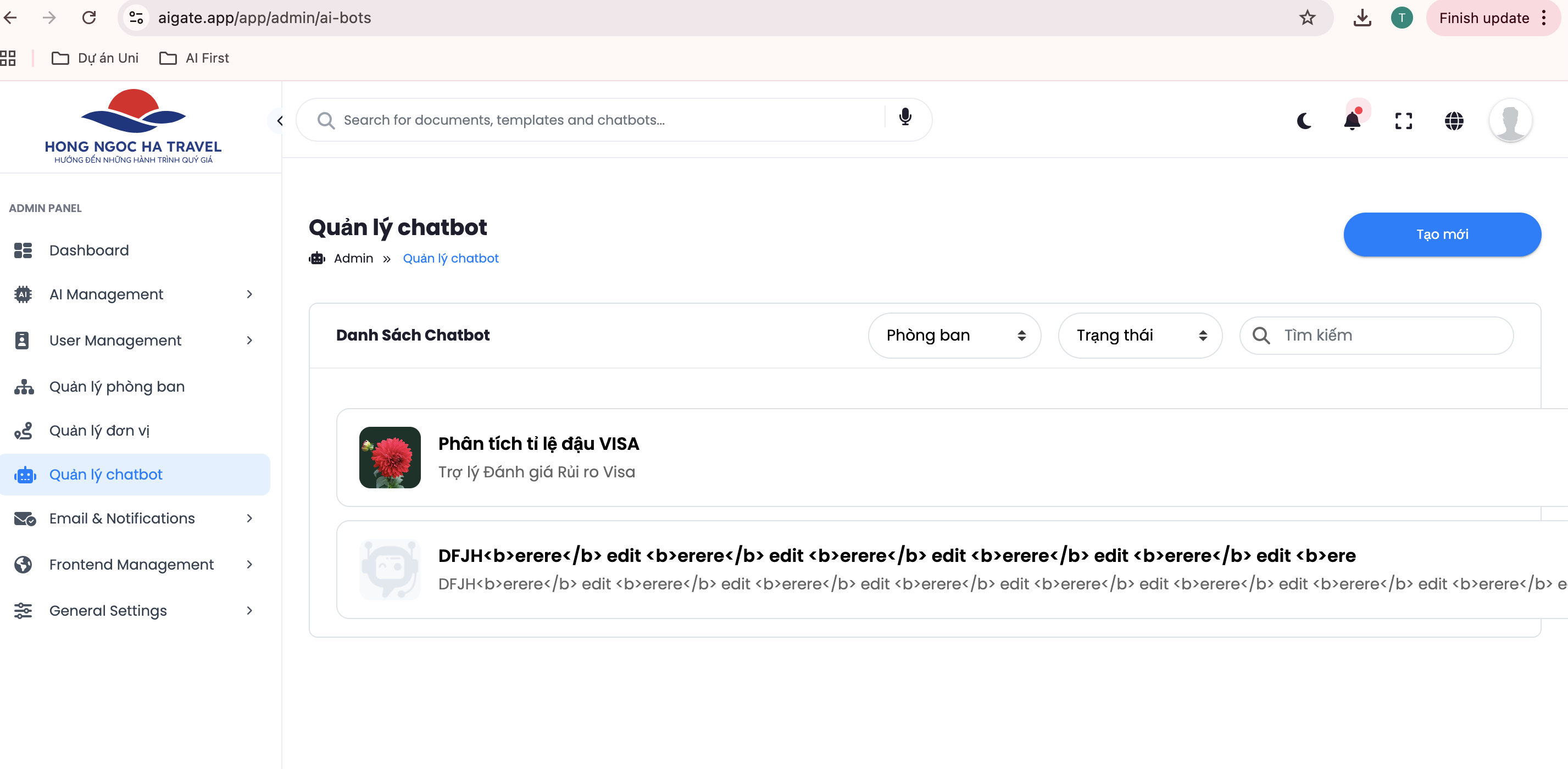Collapse the sidebar with the arrow
Screen dimensions: 1568x769
pos(280,120)
